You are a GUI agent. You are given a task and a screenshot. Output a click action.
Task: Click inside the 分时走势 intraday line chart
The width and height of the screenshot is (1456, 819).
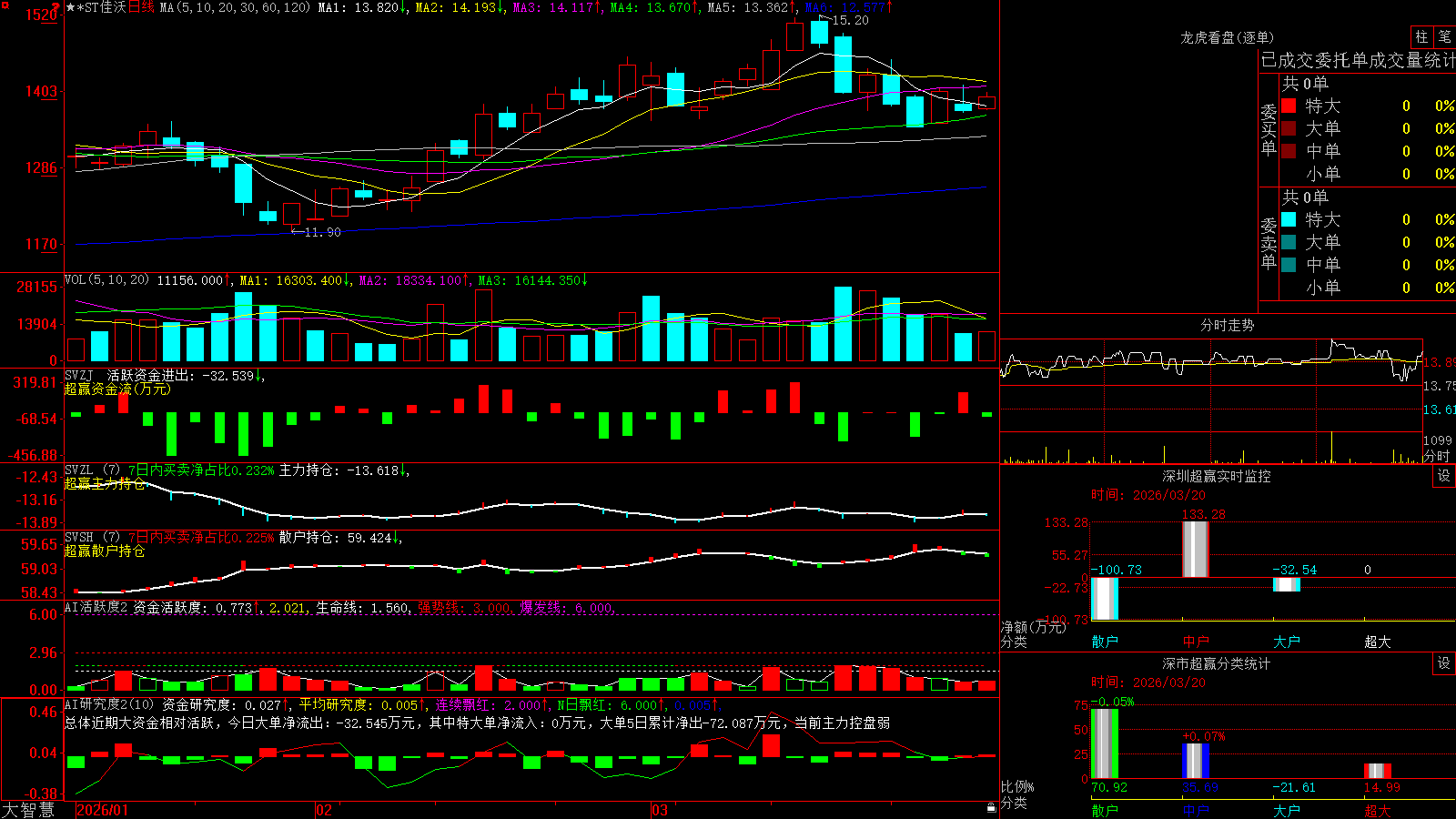[1210, 386]
